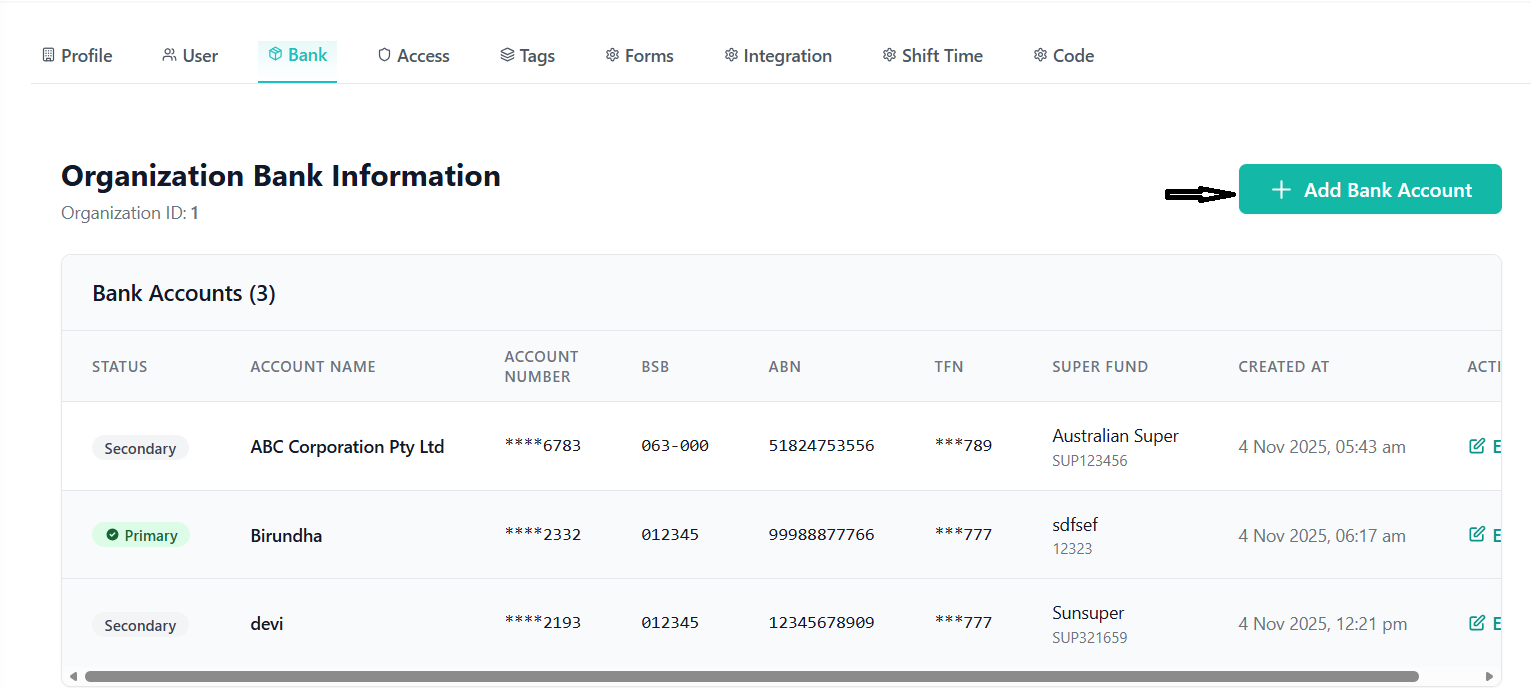The image size is (1531, 688).
Task: Click the edit icon for ABC Corporation row
Action: coord(1476,446)
